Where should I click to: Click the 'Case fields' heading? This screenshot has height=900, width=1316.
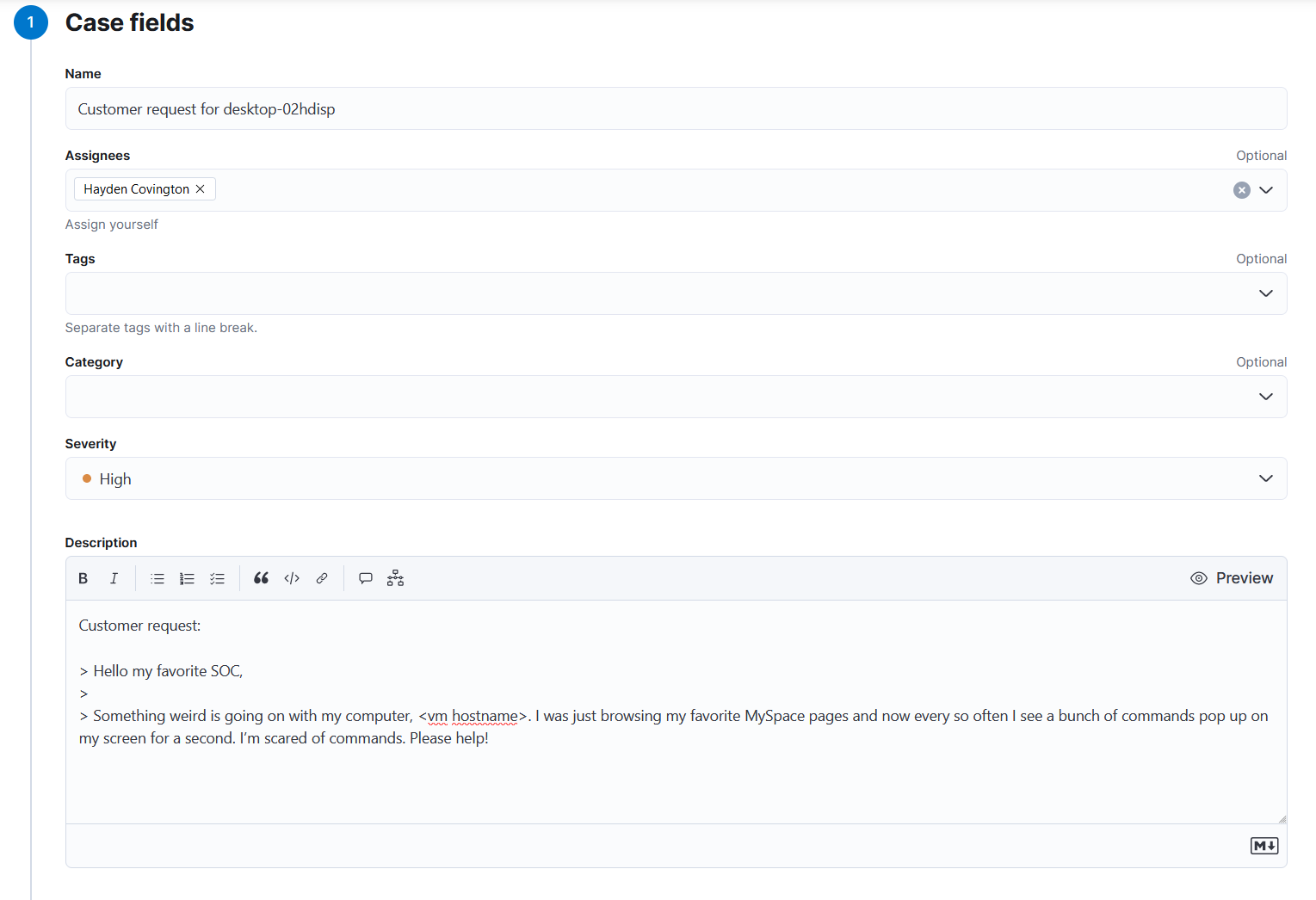[x=130, y=22]
